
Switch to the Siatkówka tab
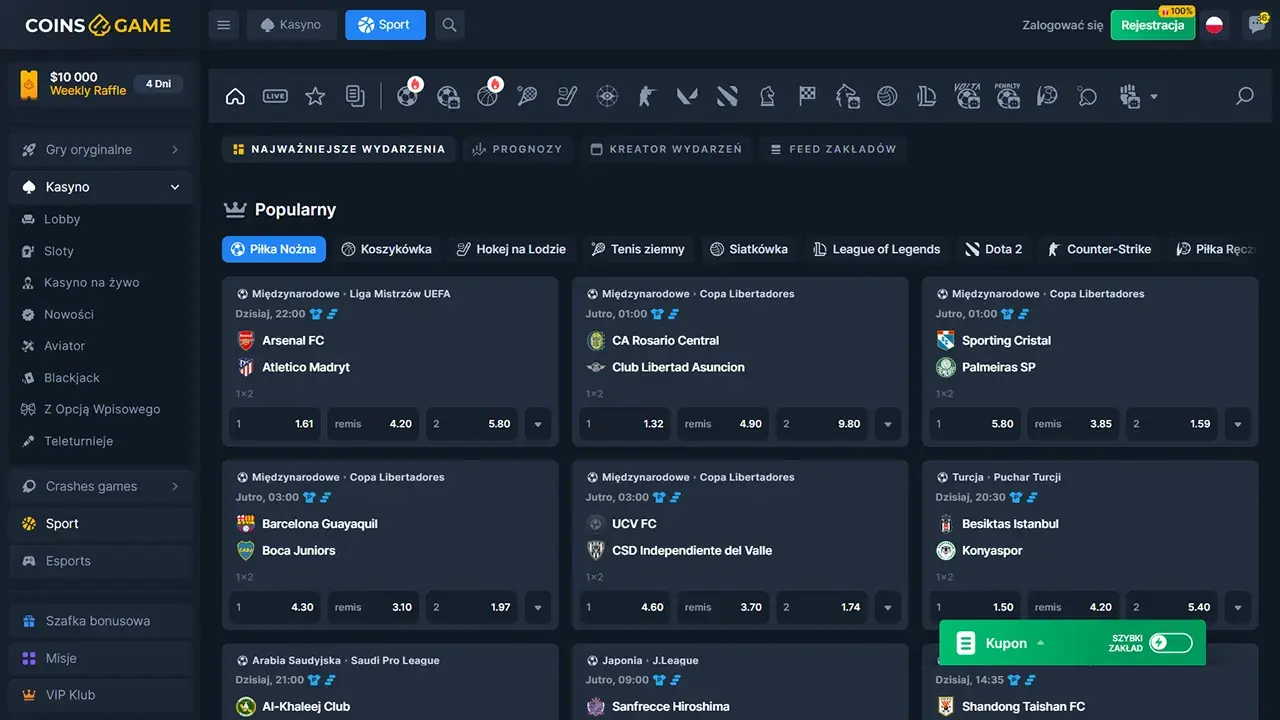tap(749, 249)
